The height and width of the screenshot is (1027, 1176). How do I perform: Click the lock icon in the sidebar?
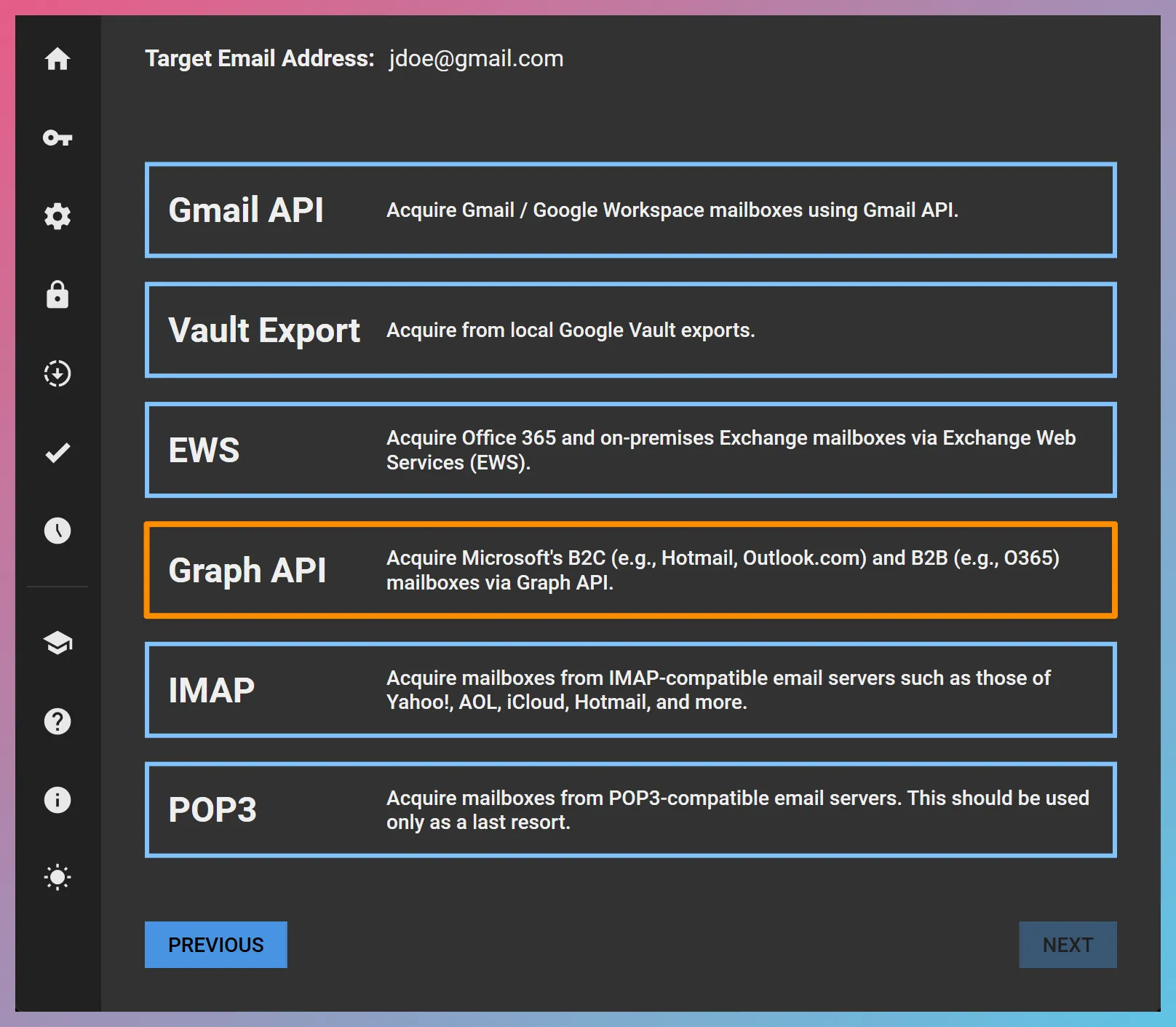tap(57, 296)
